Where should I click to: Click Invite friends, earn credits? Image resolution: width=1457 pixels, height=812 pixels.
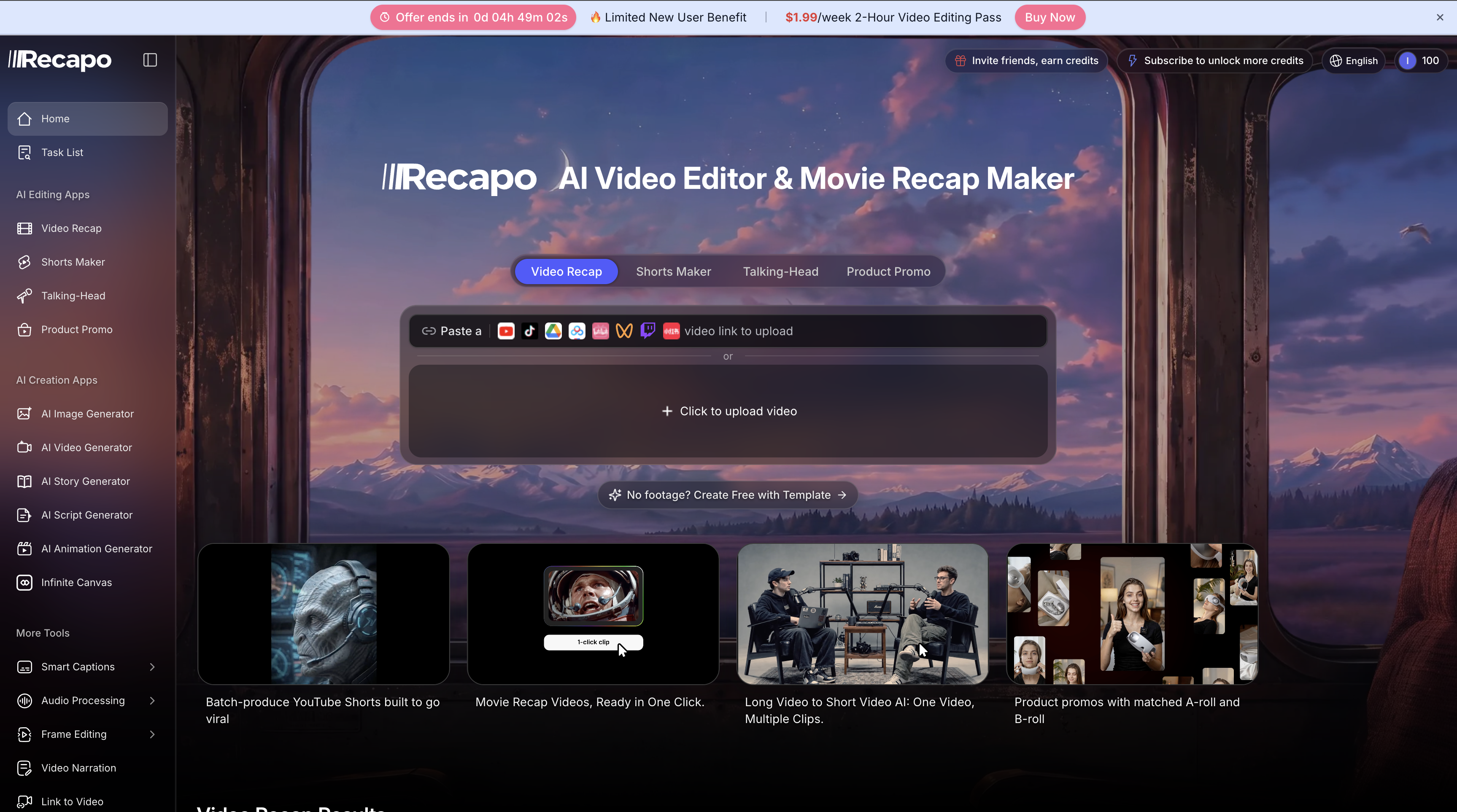coord(1027,61)
